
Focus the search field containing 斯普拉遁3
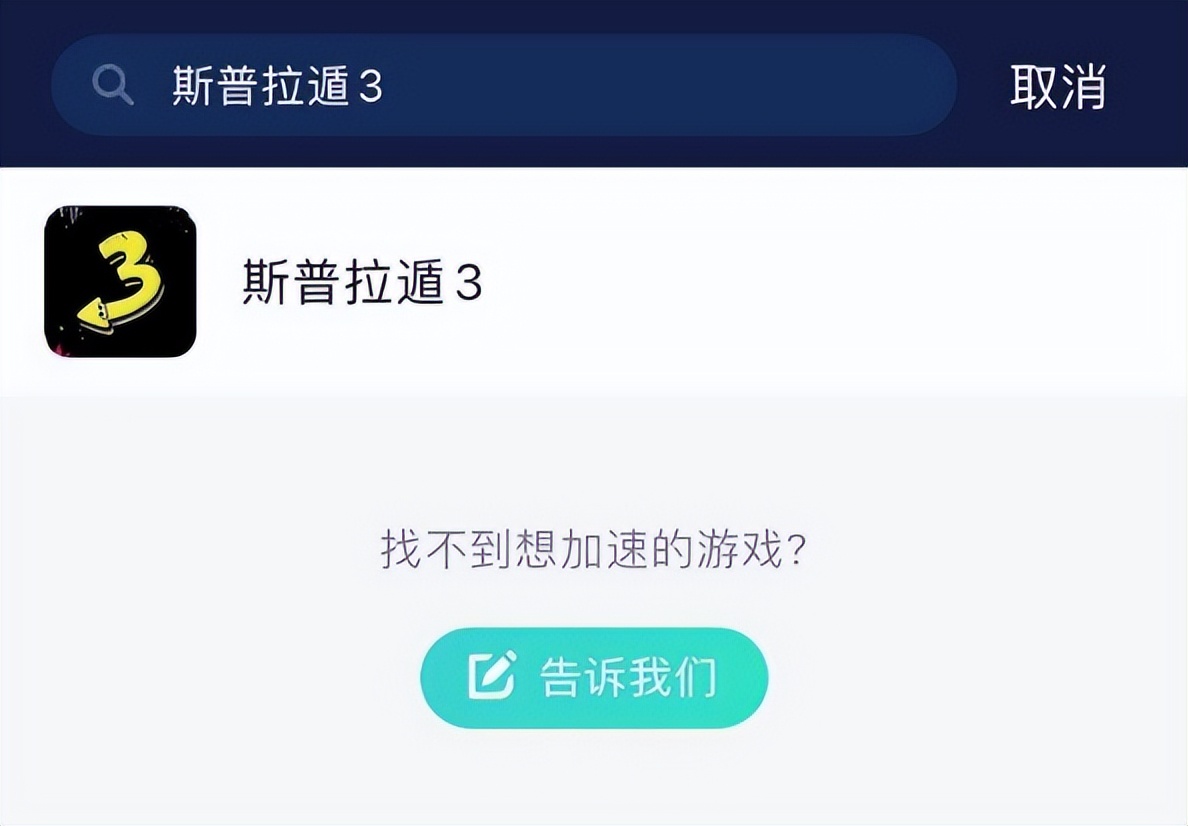(504, 85)
